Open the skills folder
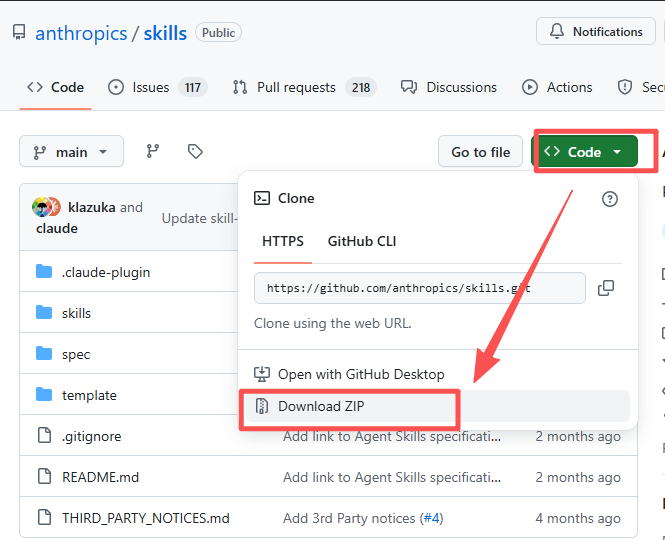Screen dimensions: 665x540 coord(76,313)
